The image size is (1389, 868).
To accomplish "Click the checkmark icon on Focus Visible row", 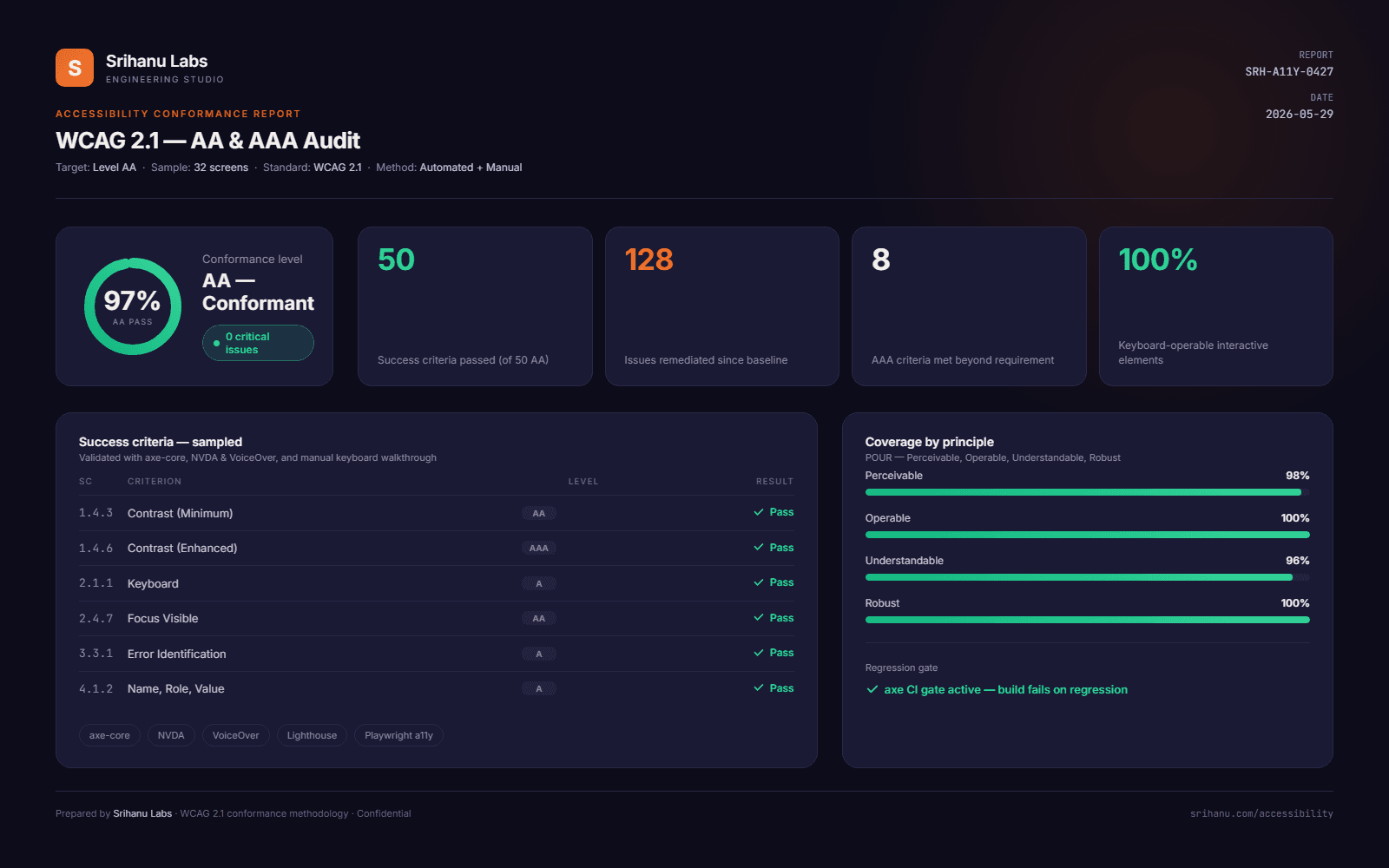I will (x=759, y=618).
